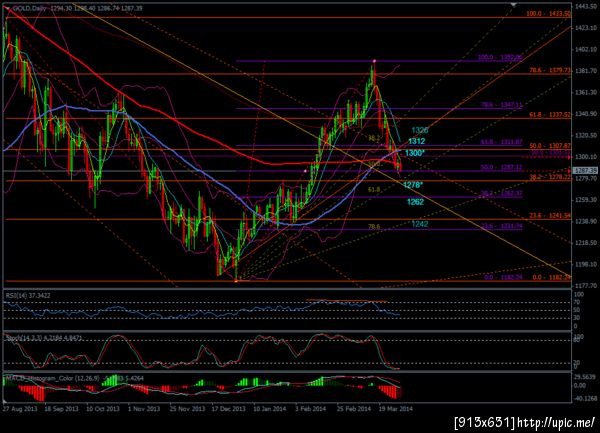Click the 1402.10 price scale value

(x=586, y=49)
